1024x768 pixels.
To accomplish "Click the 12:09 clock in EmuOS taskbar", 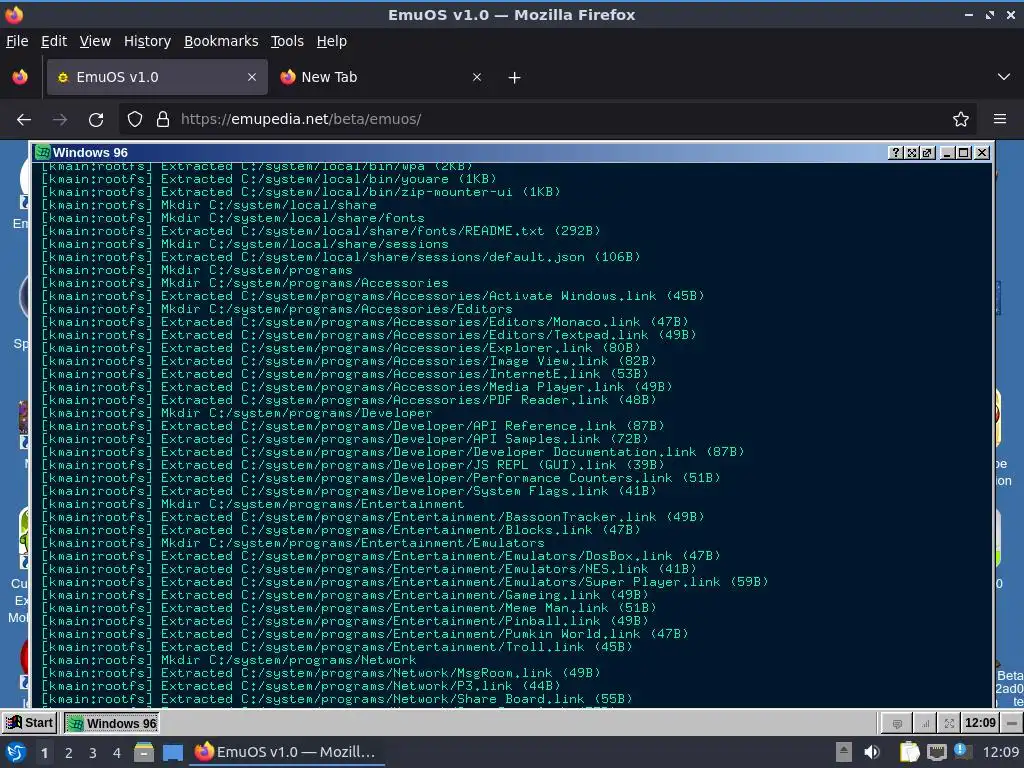I will click(980, 723).
